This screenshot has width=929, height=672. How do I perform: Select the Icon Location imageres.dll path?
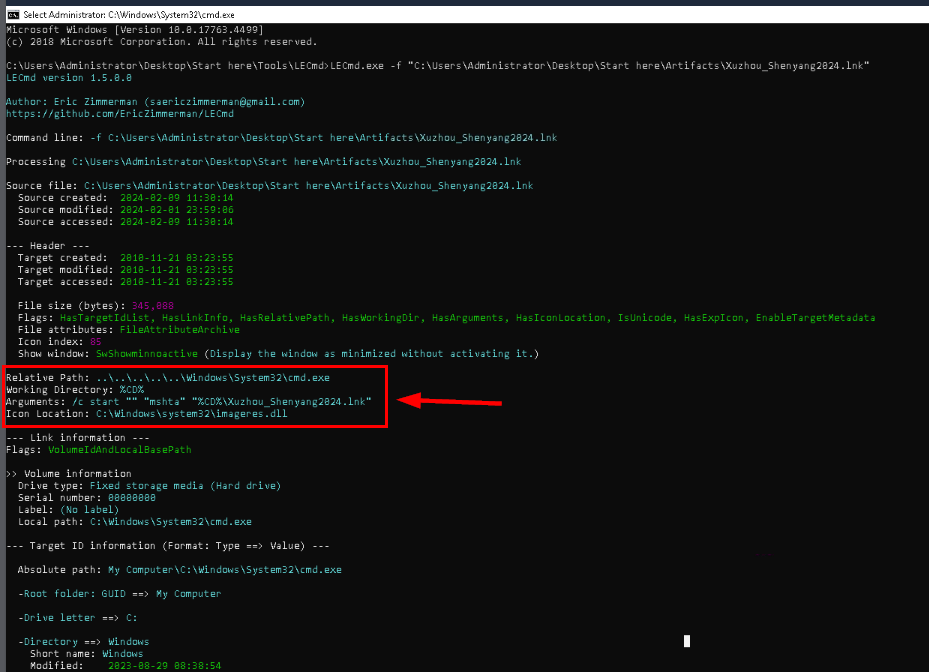pos(191,414)
